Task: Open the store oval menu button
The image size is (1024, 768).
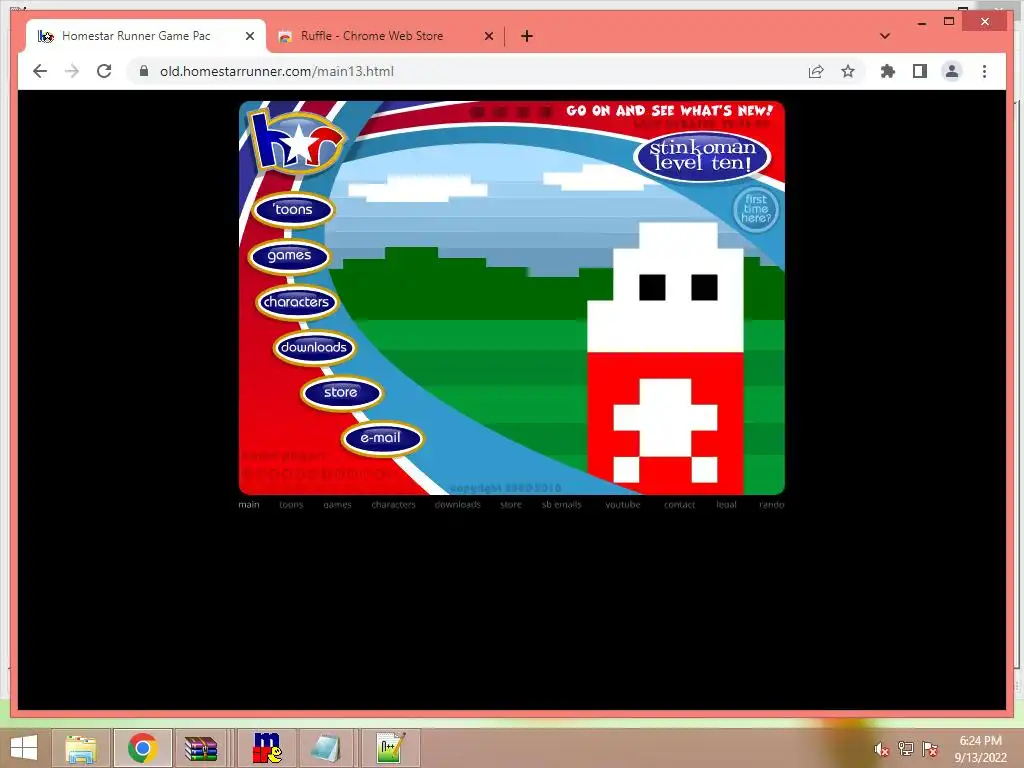Action: point(342,392)
